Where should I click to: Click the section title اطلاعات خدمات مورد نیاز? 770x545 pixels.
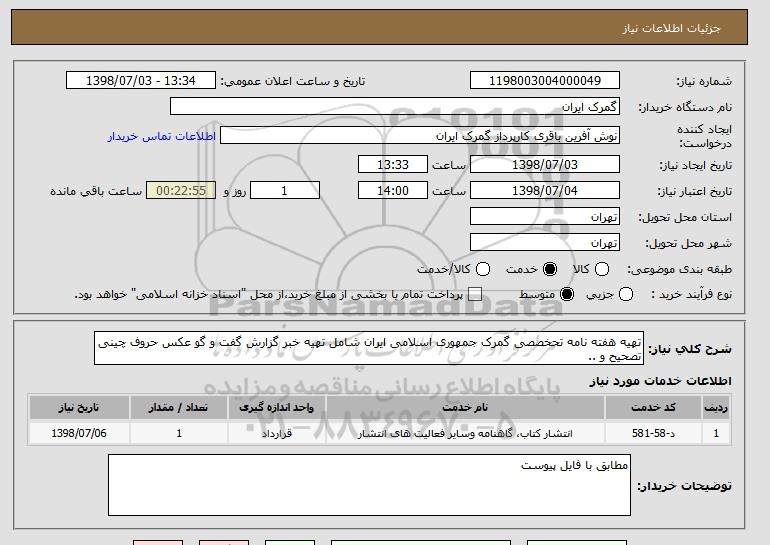(x=660, y=381)
